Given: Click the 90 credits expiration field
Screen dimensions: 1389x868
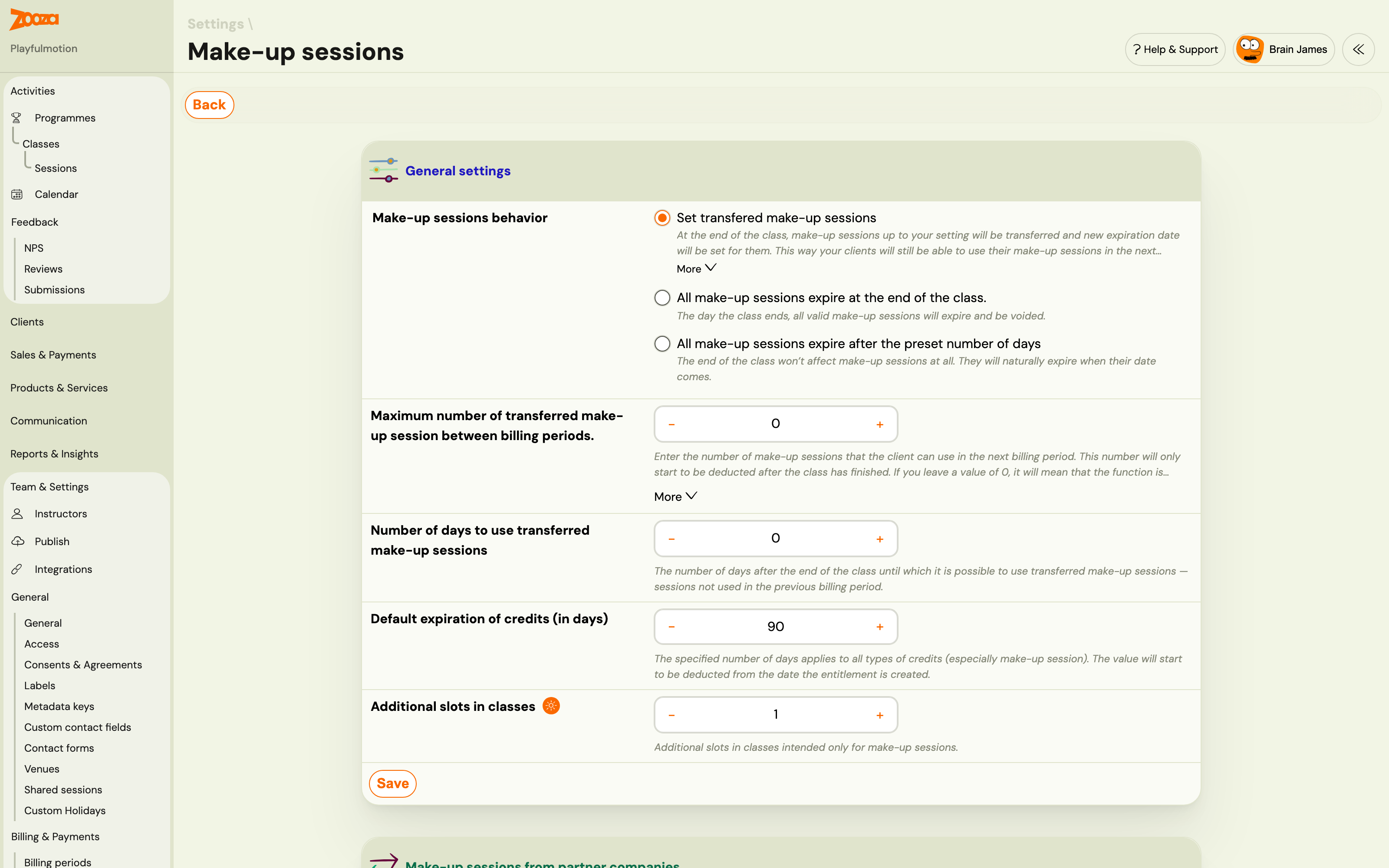Looking at the screenshot, I should click(775, 626).
